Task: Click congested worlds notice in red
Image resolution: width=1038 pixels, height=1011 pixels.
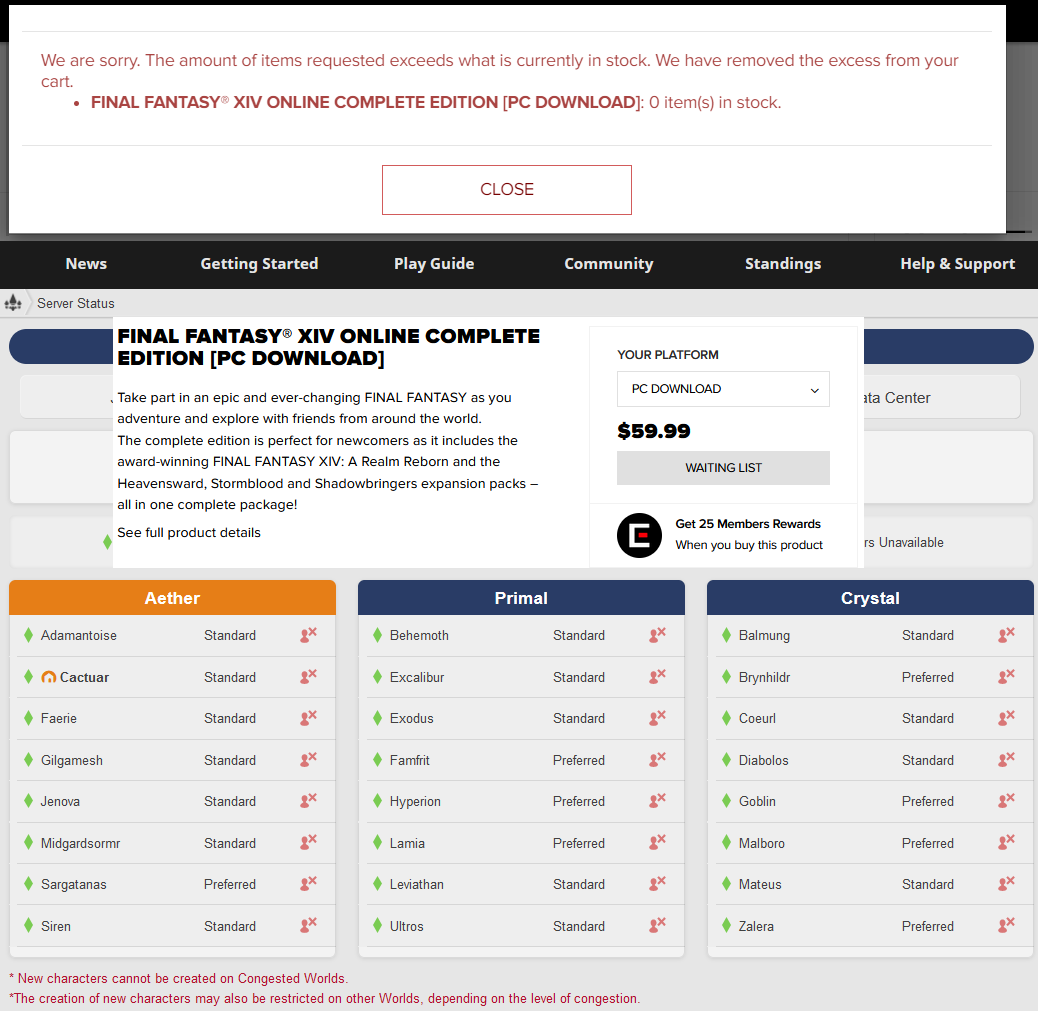Action: 179,978
